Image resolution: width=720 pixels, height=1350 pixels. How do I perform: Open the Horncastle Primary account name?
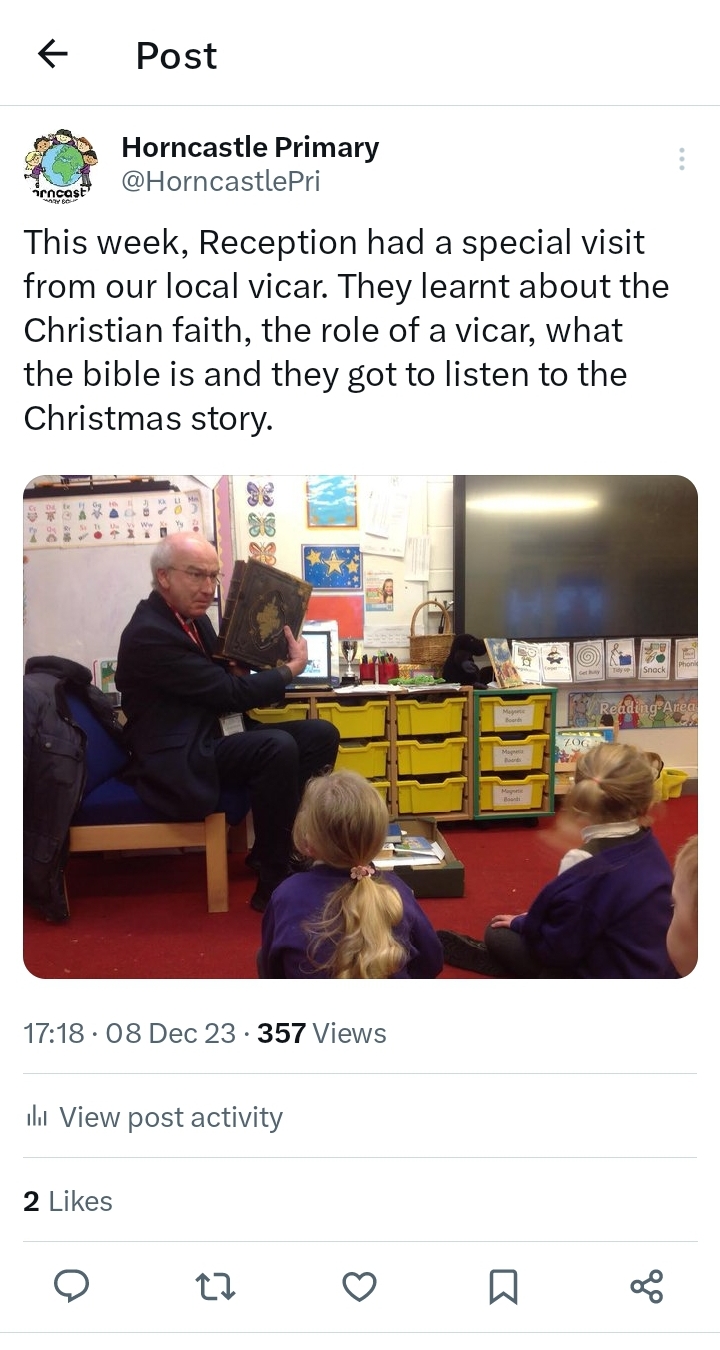[x=250, y=147]
